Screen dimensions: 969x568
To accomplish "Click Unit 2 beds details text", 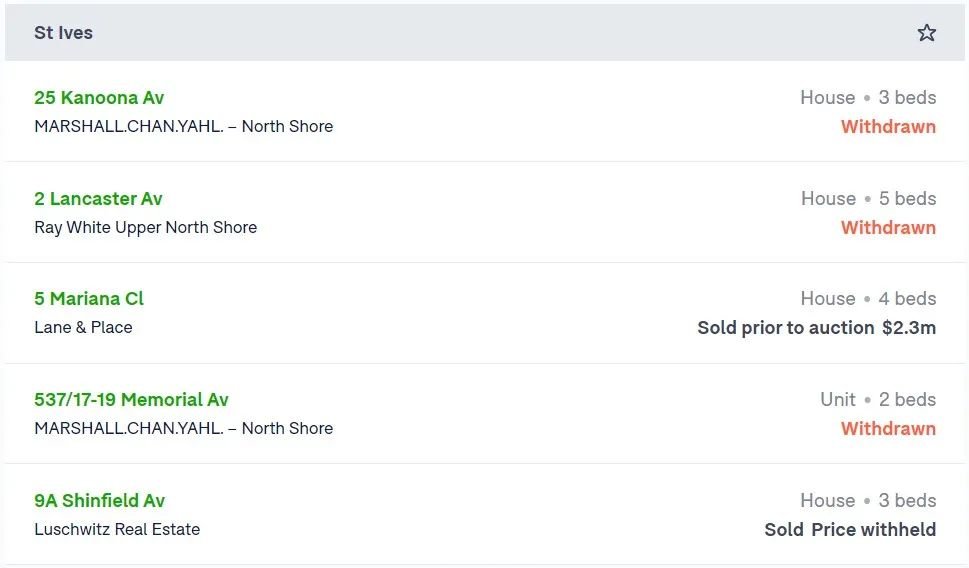I will (878, 399).
